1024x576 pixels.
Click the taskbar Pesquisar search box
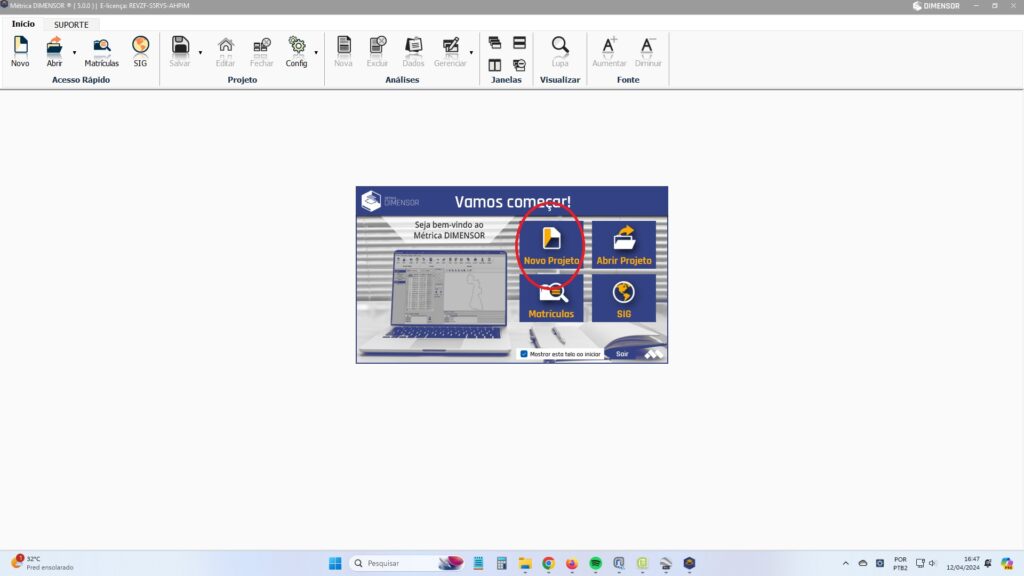pyautogui.click(x=407, y=563)
